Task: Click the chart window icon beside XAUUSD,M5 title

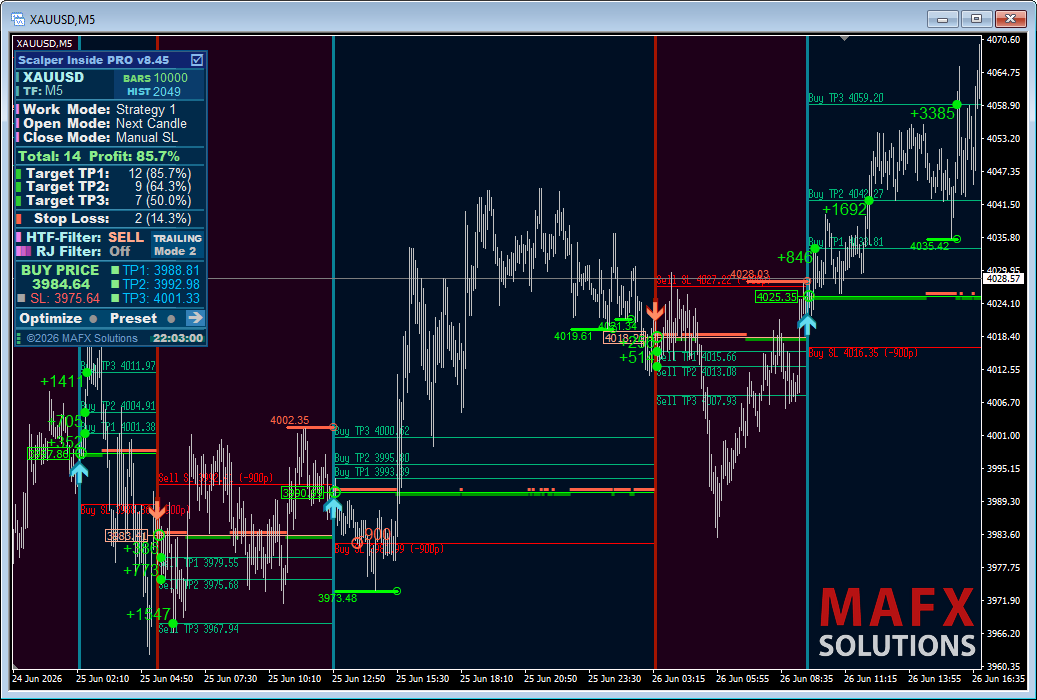Action: pyautogui.click(x=19, y=19)
